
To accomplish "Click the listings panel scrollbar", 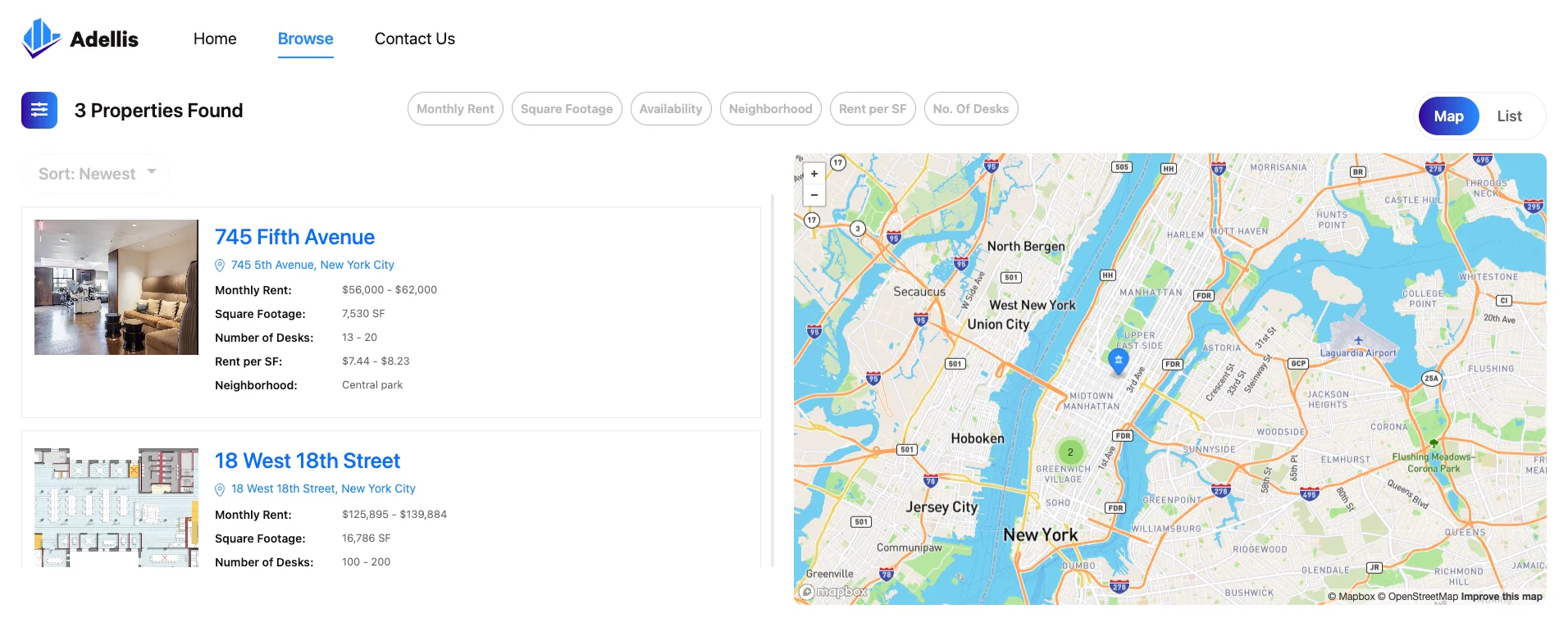I will [x=773, y=380].
